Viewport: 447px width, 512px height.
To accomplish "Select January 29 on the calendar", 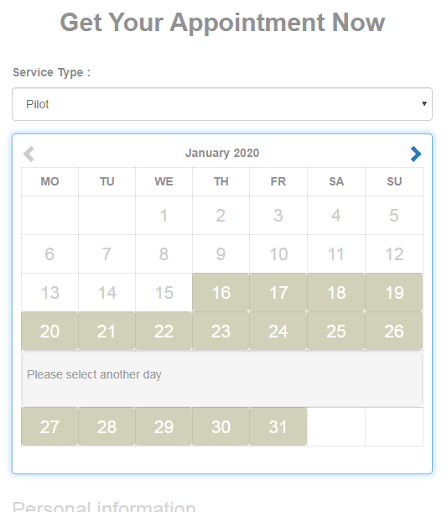I will 164,427.
